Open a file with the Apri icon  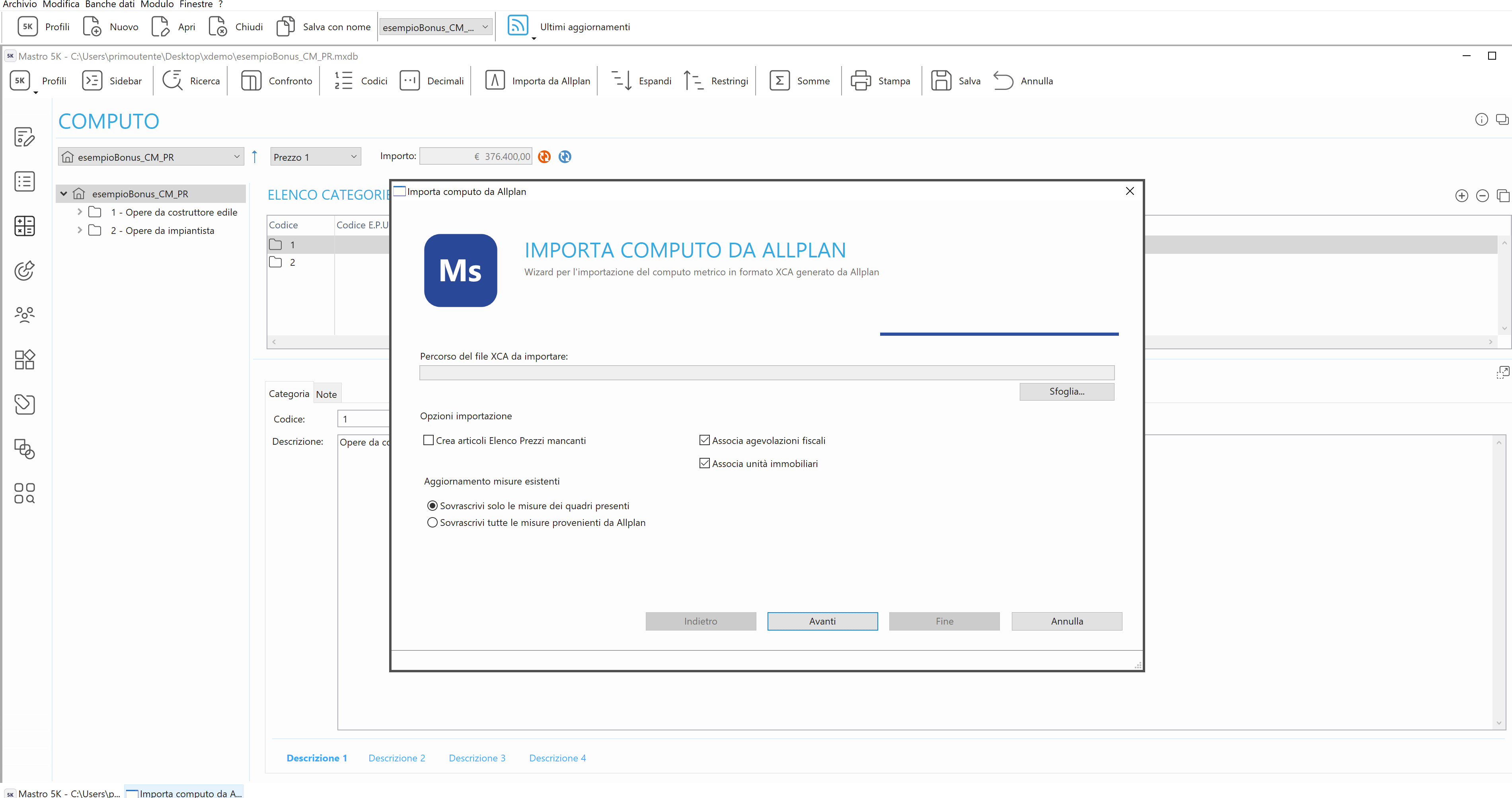[x=160, y=26]
